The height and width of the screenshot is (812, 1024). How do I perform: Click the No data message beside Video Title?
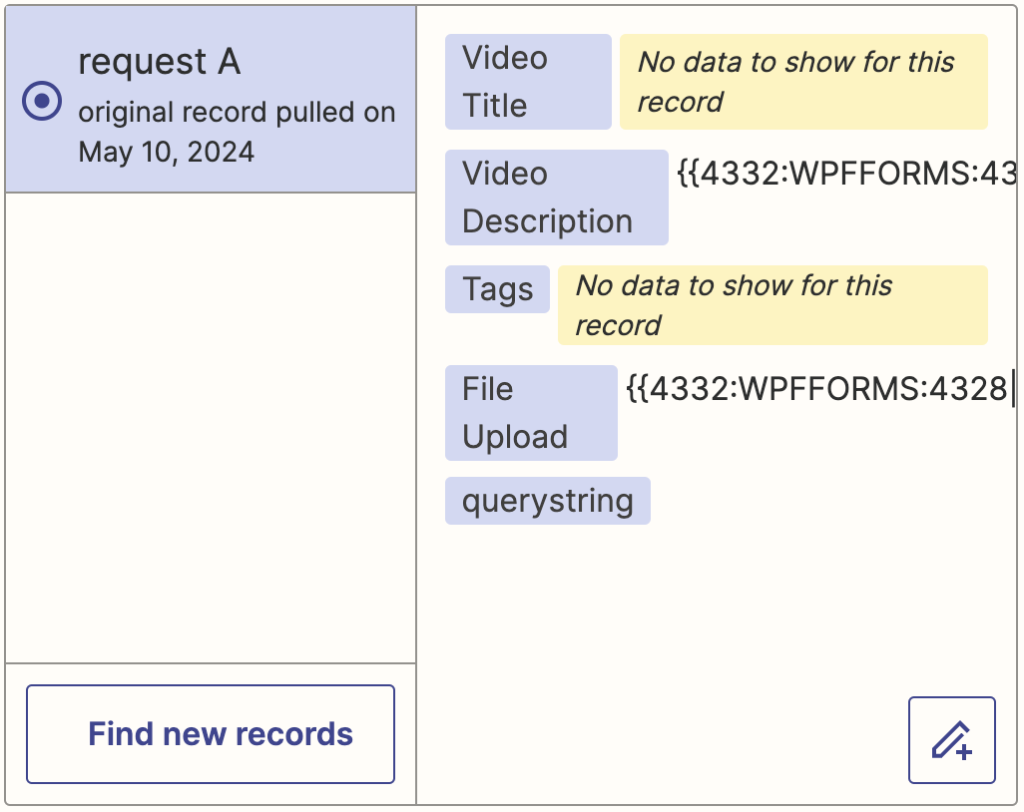(x=804, y=82)
